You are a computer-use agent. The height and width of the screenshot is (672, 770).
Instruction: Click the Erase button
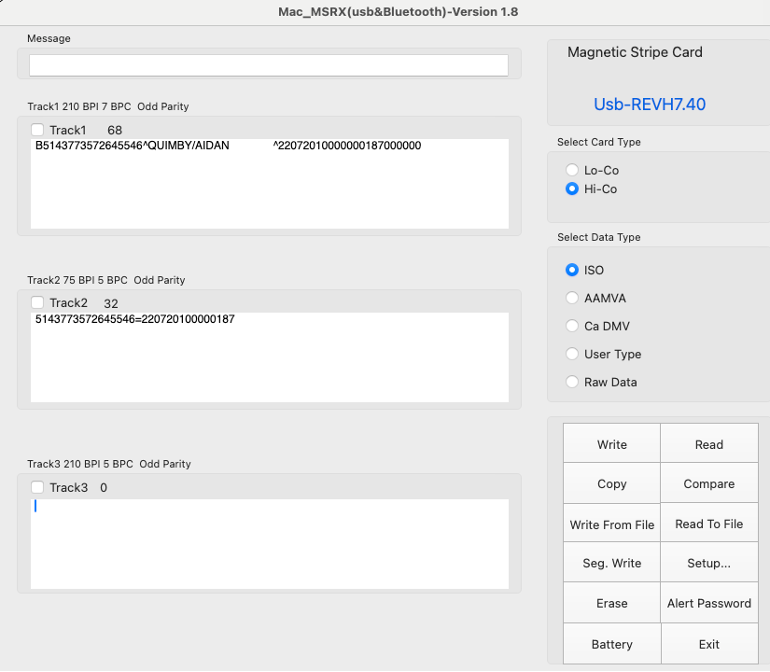point(612,603)
